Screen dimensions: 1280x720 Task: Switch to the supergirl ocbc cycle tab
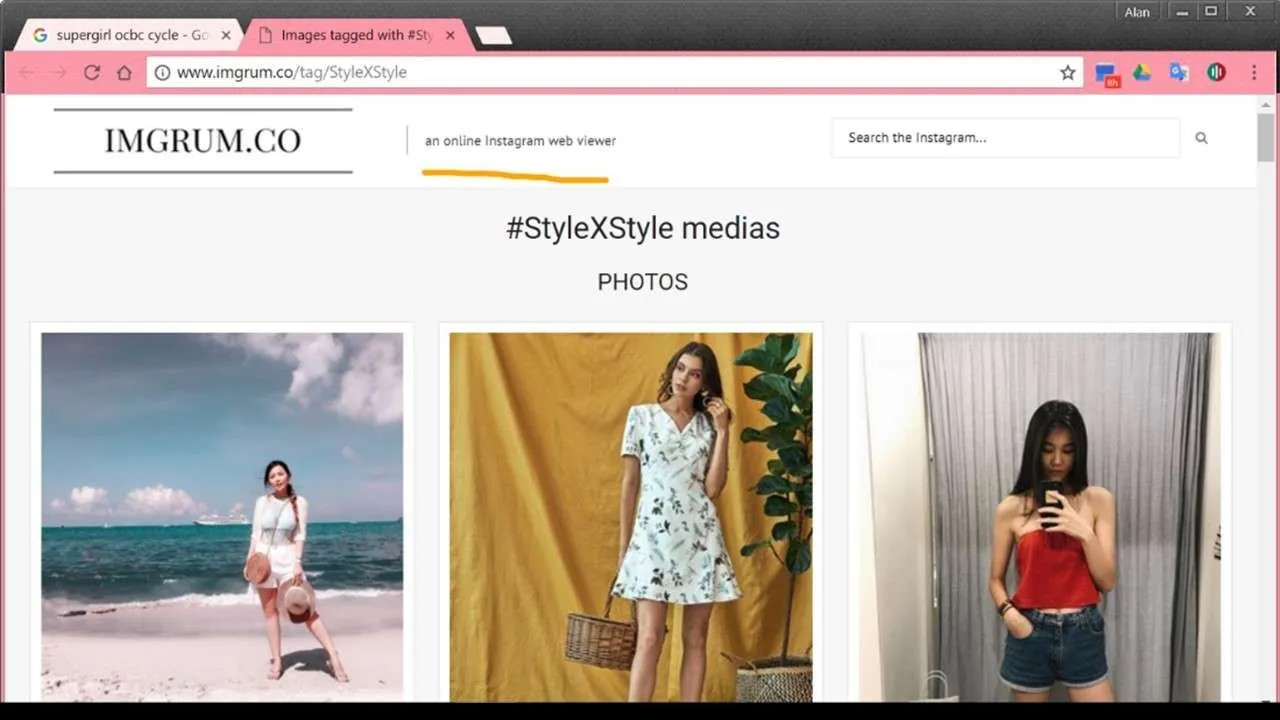(x=125, y=35)
